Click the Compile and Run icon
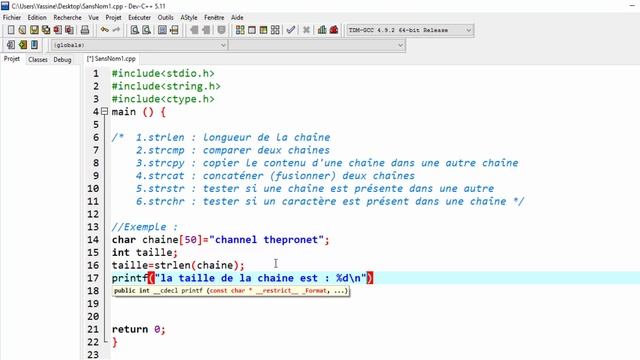 point(264,30)
